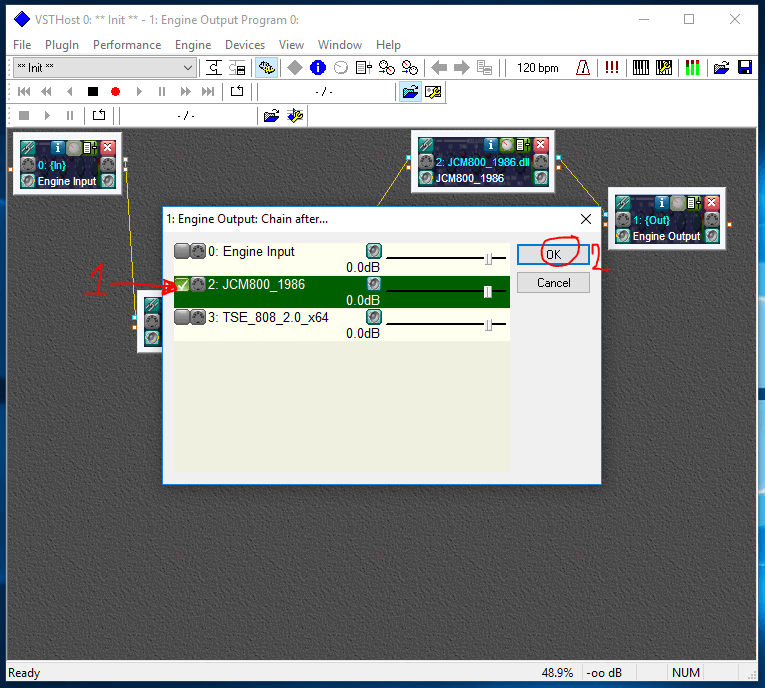
Task: Open the File menu
Action: coord(22,45)
